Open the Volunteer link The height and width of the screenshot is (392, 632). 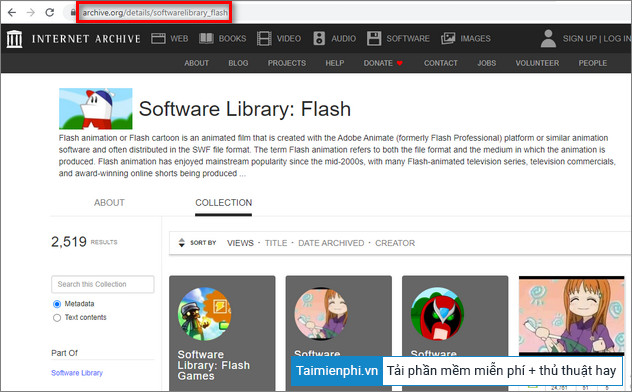coord(537,63)
